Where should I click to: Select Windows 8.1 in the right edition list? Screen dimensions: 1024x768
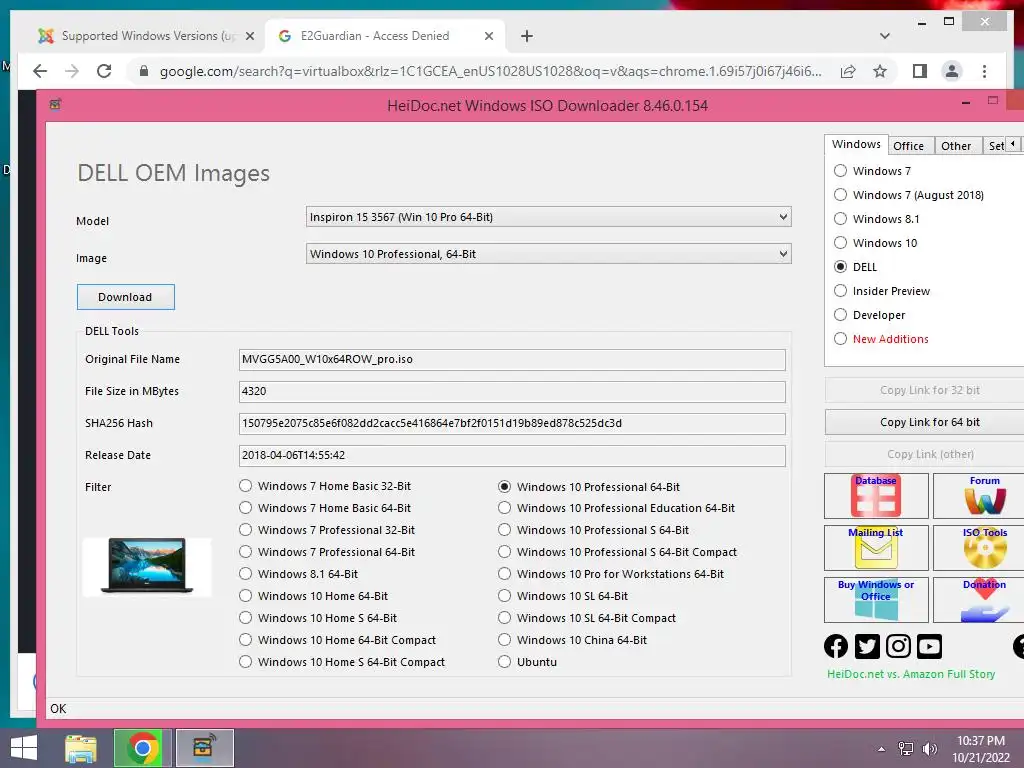[x=876, y=219]
